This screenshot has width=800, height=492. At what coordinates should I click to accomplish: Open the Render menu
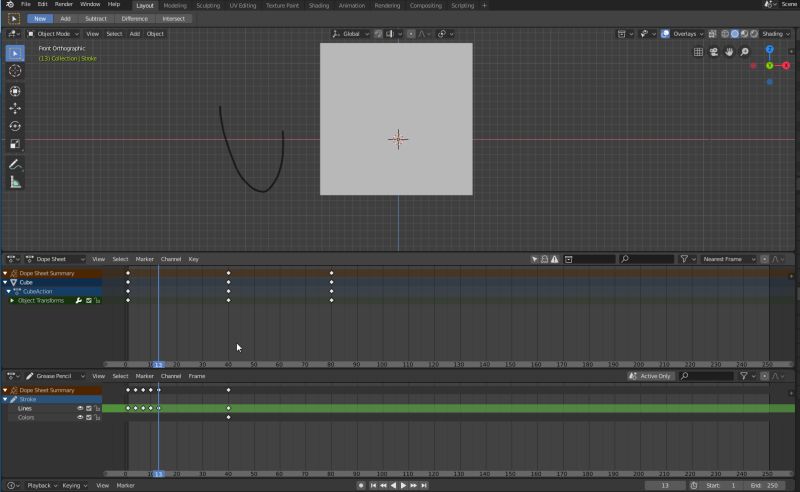[x=64, y=4]
